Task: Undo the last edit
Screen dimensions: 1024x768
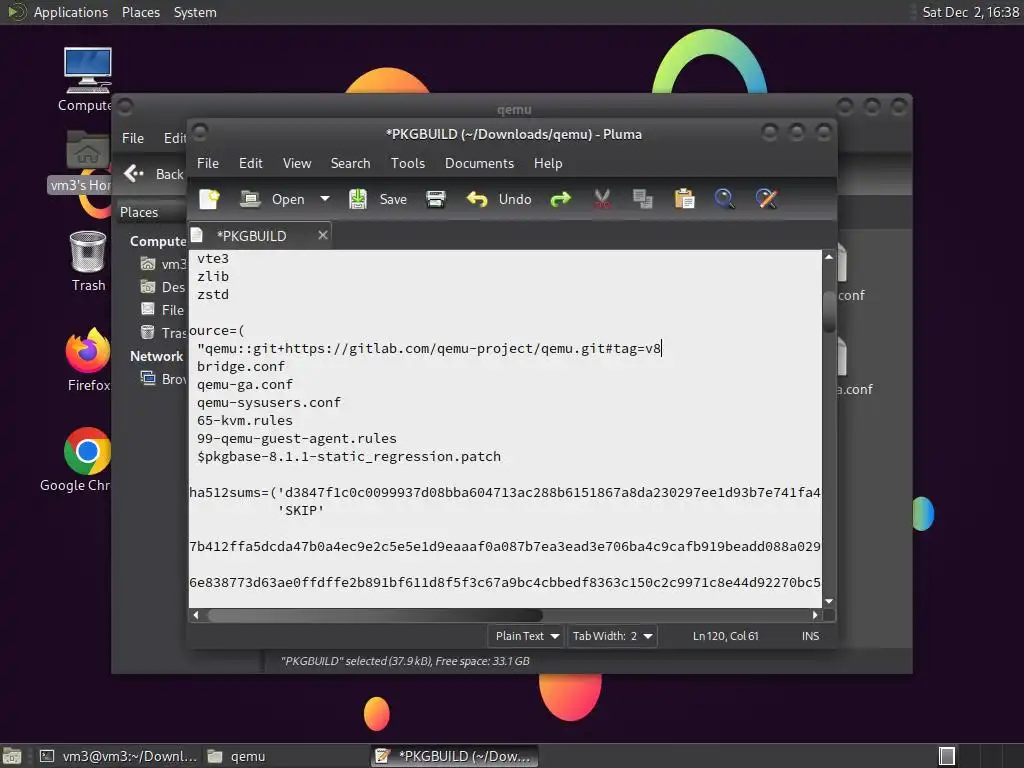Action: [x=499, y=199]
